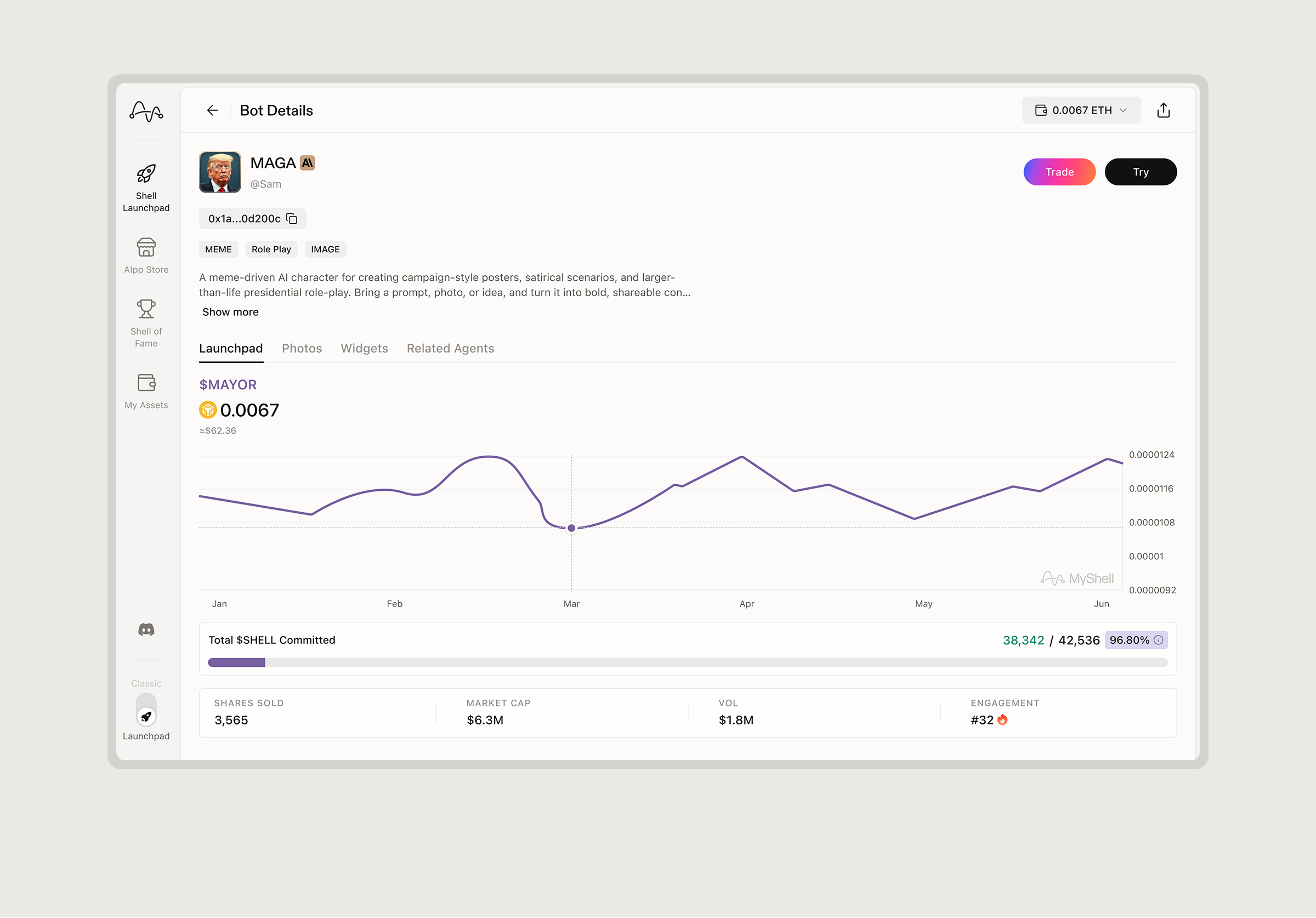The image size is (1316, 918).
Task: Toggle the Classic/Launchpad mode switch
Action: point(146,709)
